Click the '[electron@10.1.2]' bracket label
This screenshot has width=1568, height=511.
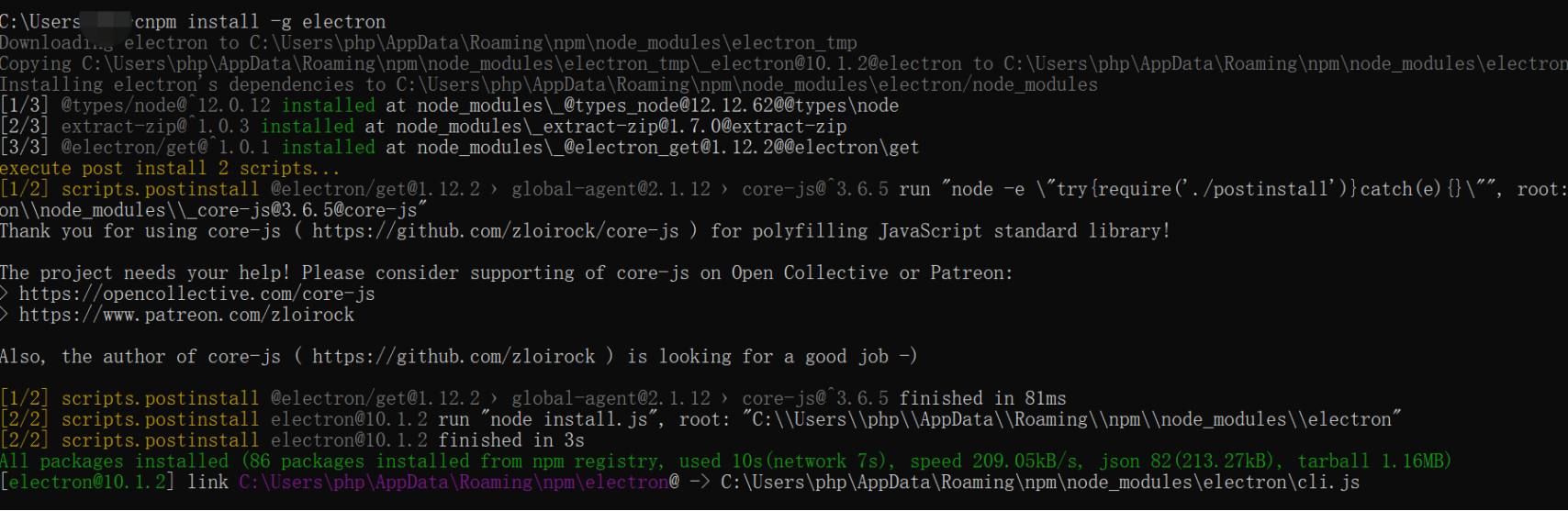[x=88, y=483]
